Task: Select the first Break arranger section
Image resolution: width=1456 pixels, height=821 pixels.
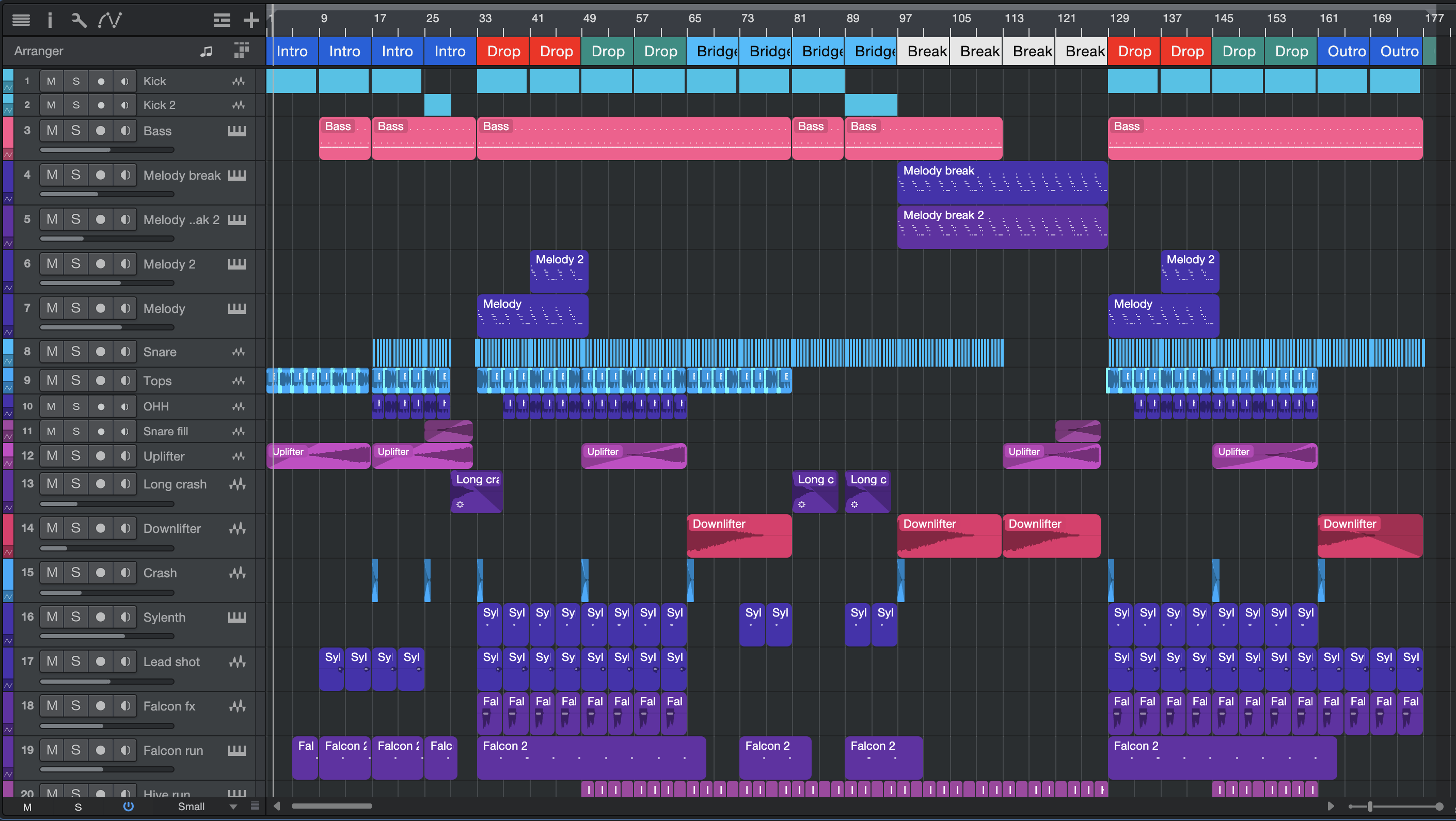Action: coord(923,52)
